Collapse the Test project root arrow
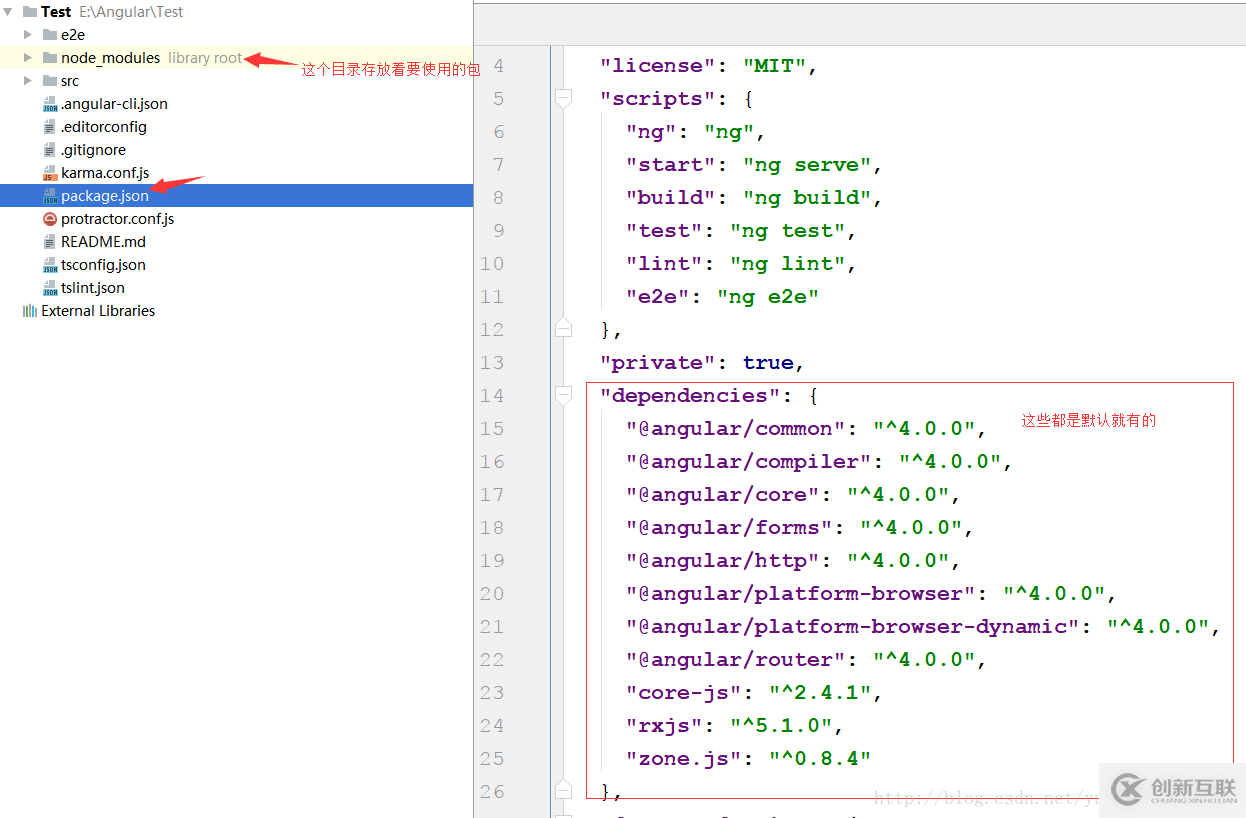 coord(8,12)
